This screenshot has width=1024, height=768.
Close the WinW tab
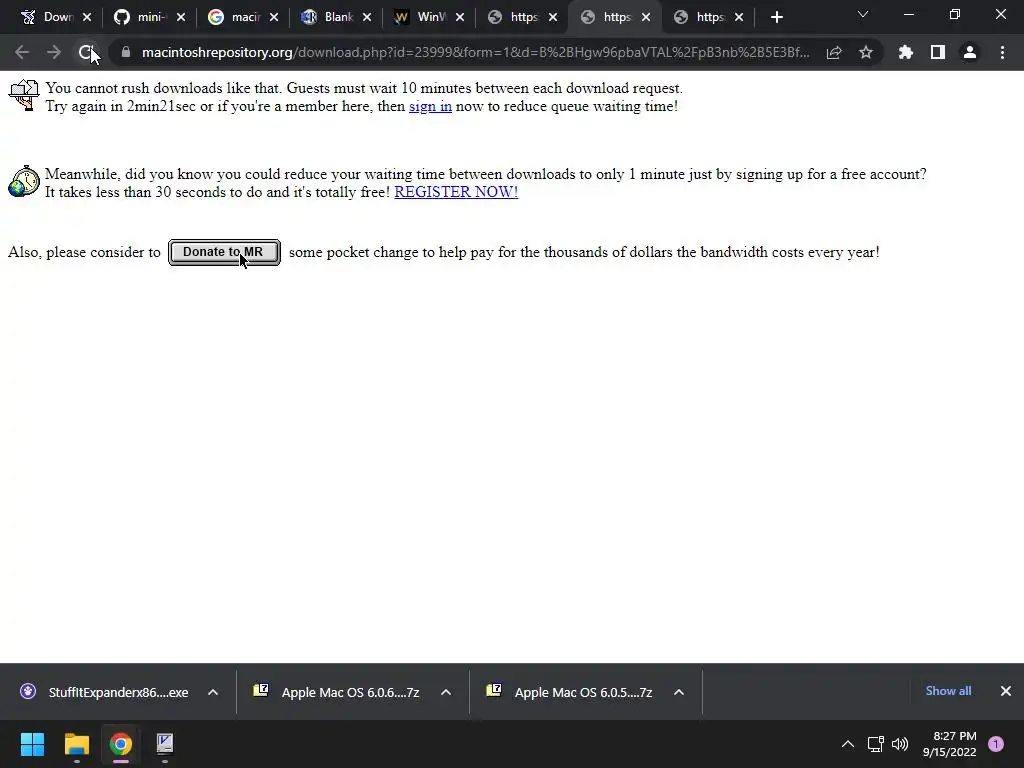pyautogui.click(x=460, y=17)
